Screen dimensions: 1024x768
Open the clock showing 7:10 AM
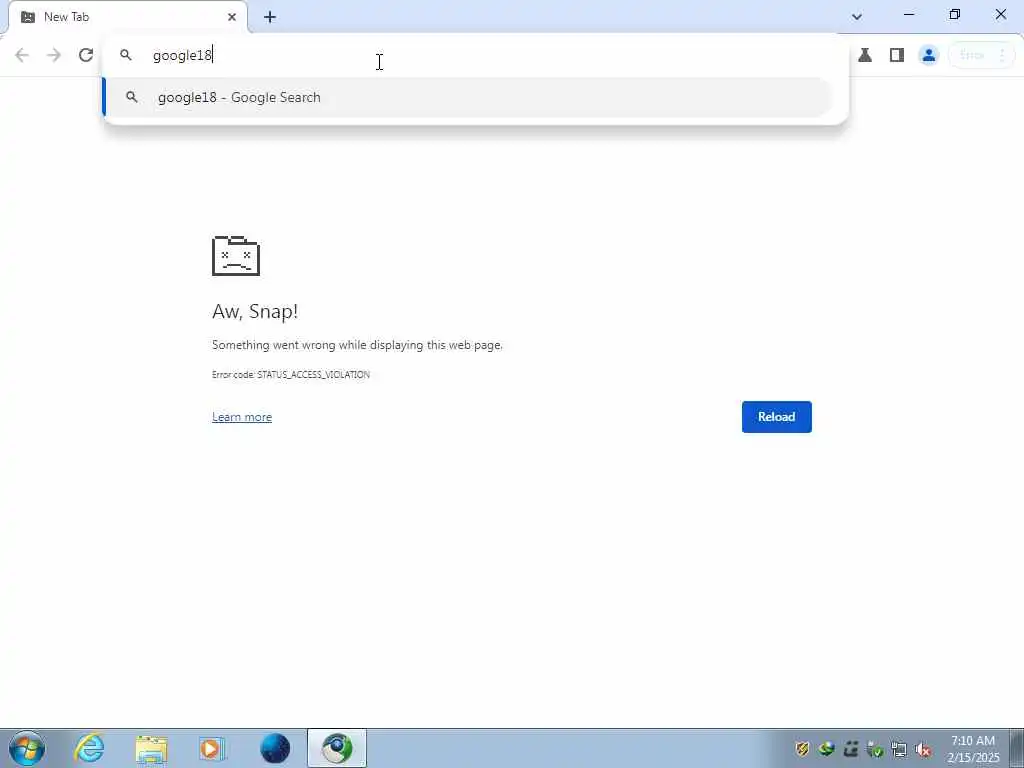pyautogui.click(x=973, y=749)
